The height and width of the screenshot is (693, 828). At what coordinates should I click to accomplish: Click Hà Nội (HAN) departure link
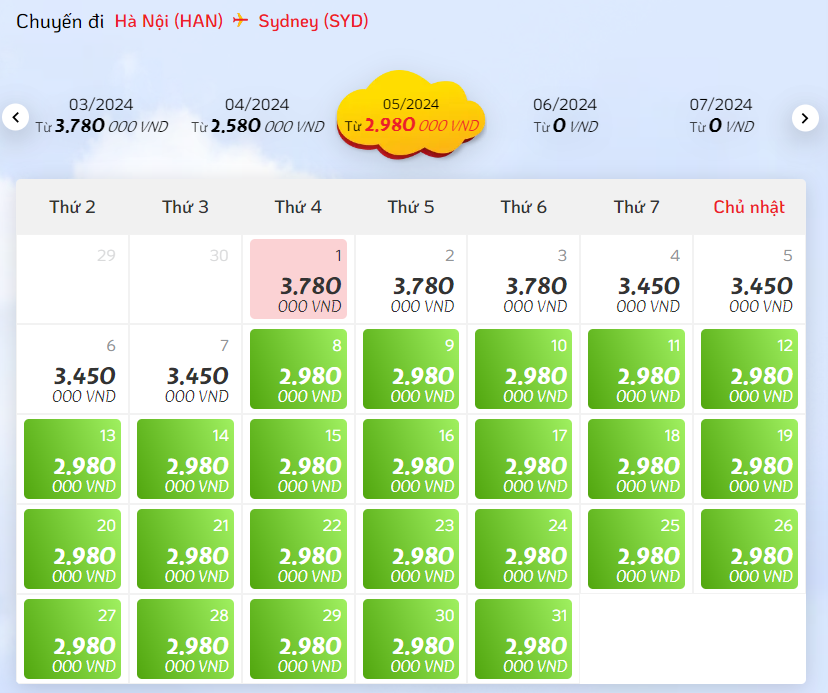pyautogui.click(x=169, y=21)
